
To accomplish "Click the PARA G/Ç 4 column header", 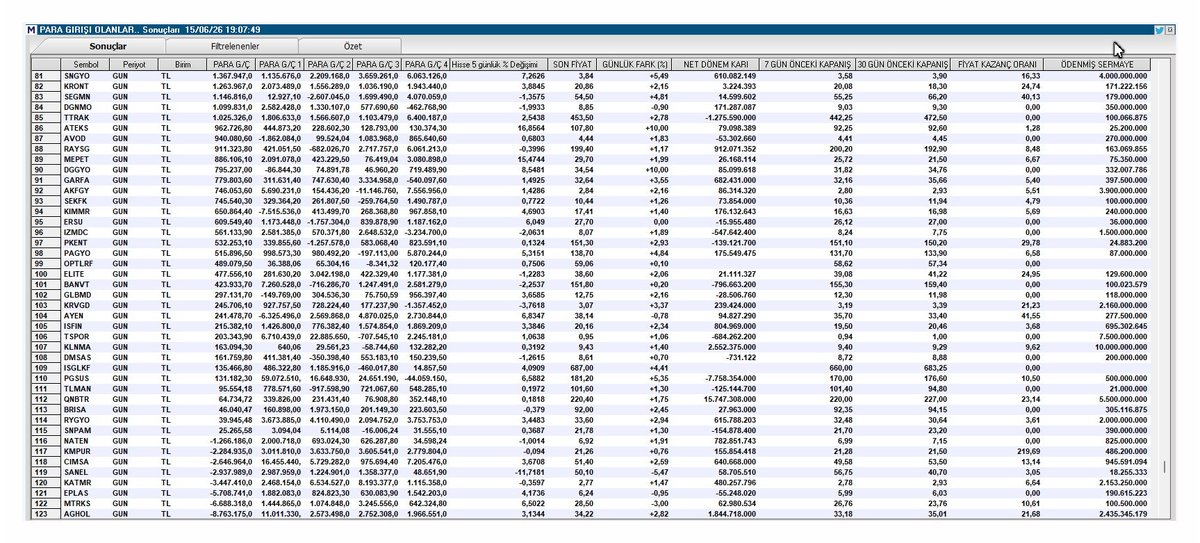I will pos(427,64).
